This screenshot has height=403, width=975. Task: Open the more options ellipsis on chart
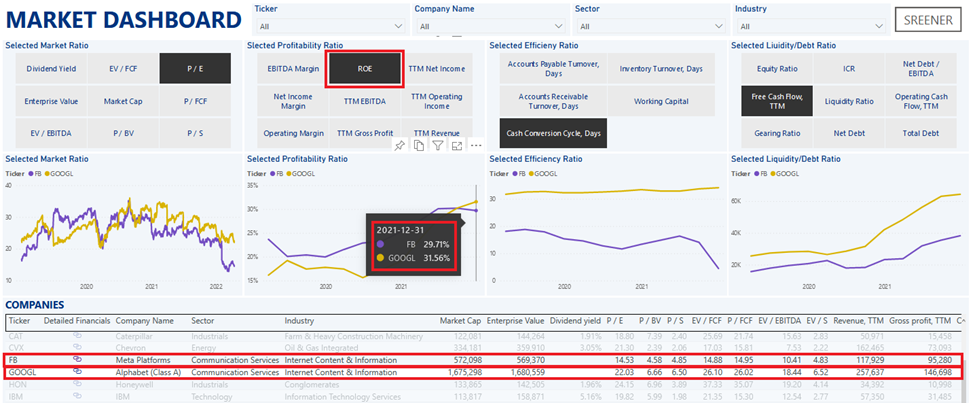pyautogui.click(x=475, y=146)
